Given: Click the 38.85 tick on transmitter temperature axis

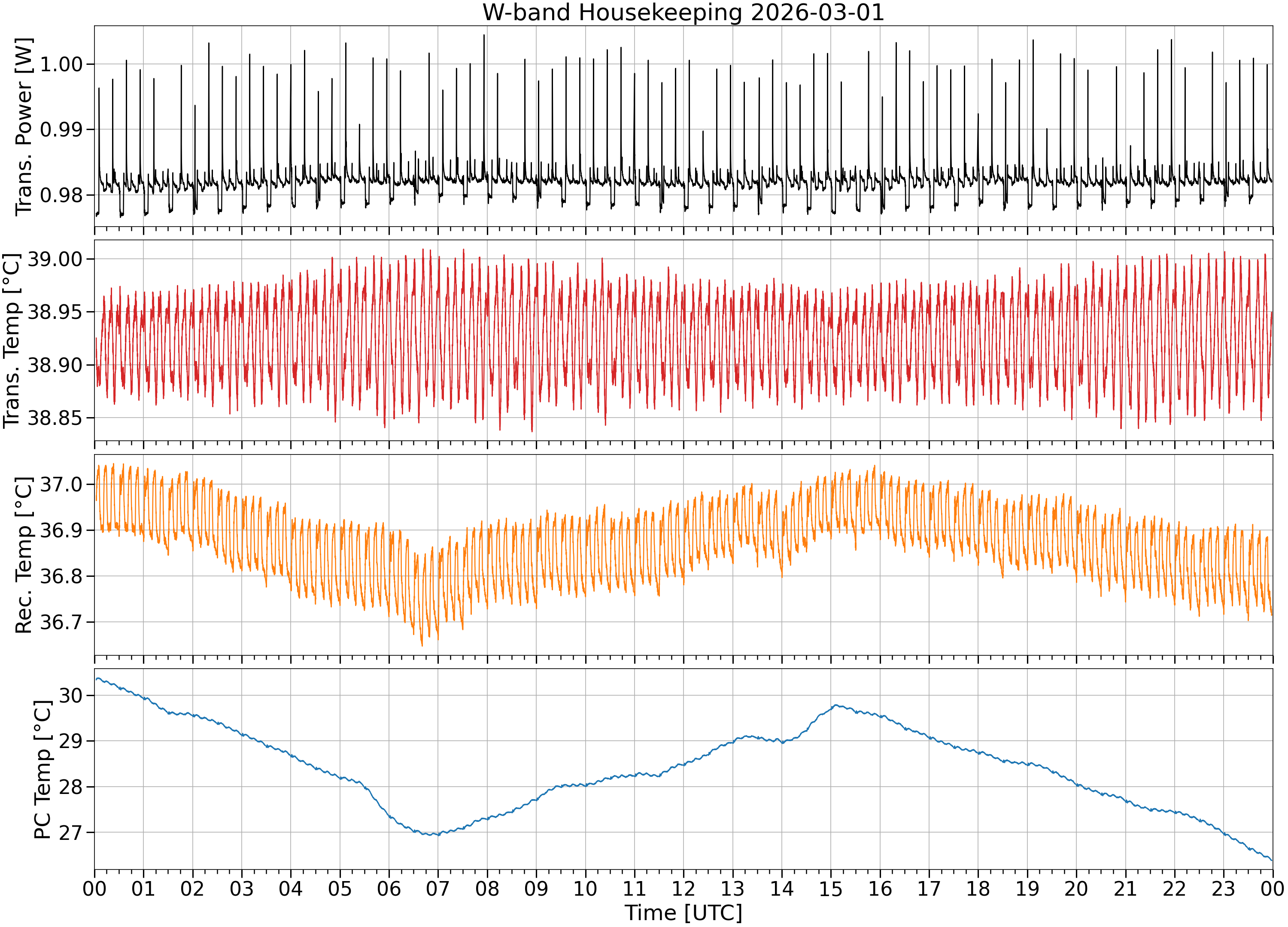Looking at the screenshot, I should tap(55, 418).
